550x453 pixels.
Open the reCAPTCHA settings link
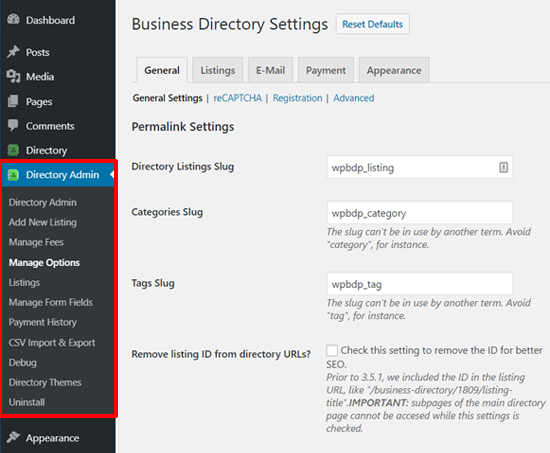[237, 98]
